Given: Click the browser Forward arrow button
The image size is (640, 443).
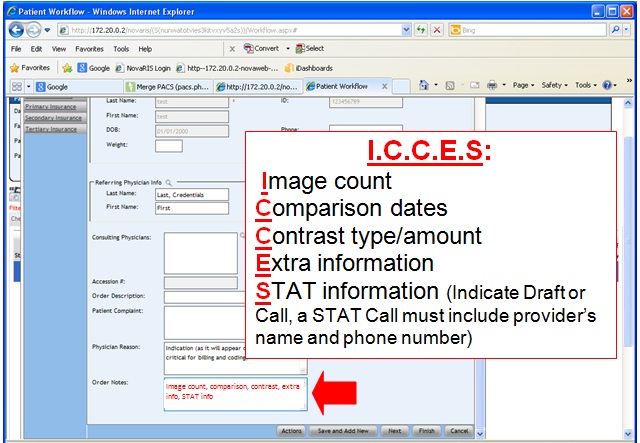Looking at the screenshot, I should [33, 30].
